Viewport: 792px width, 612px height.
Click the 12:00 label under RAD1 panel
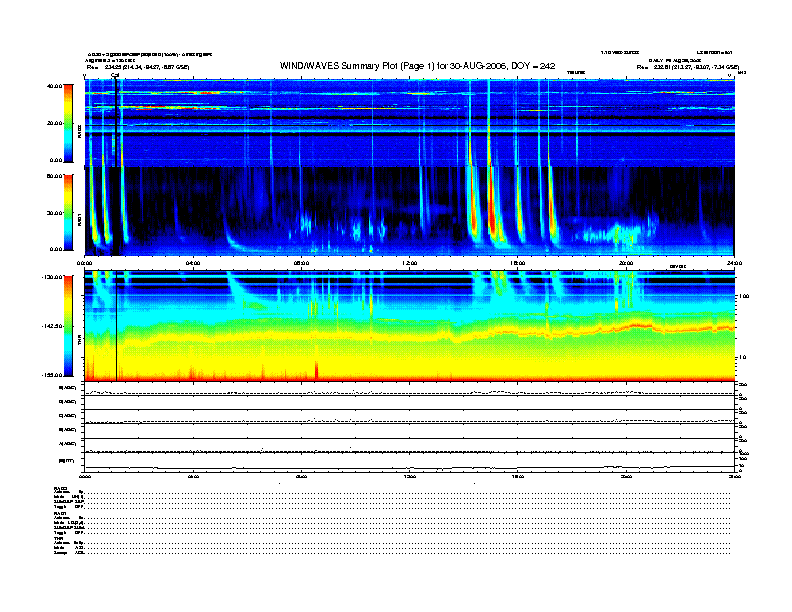[410, 263]
